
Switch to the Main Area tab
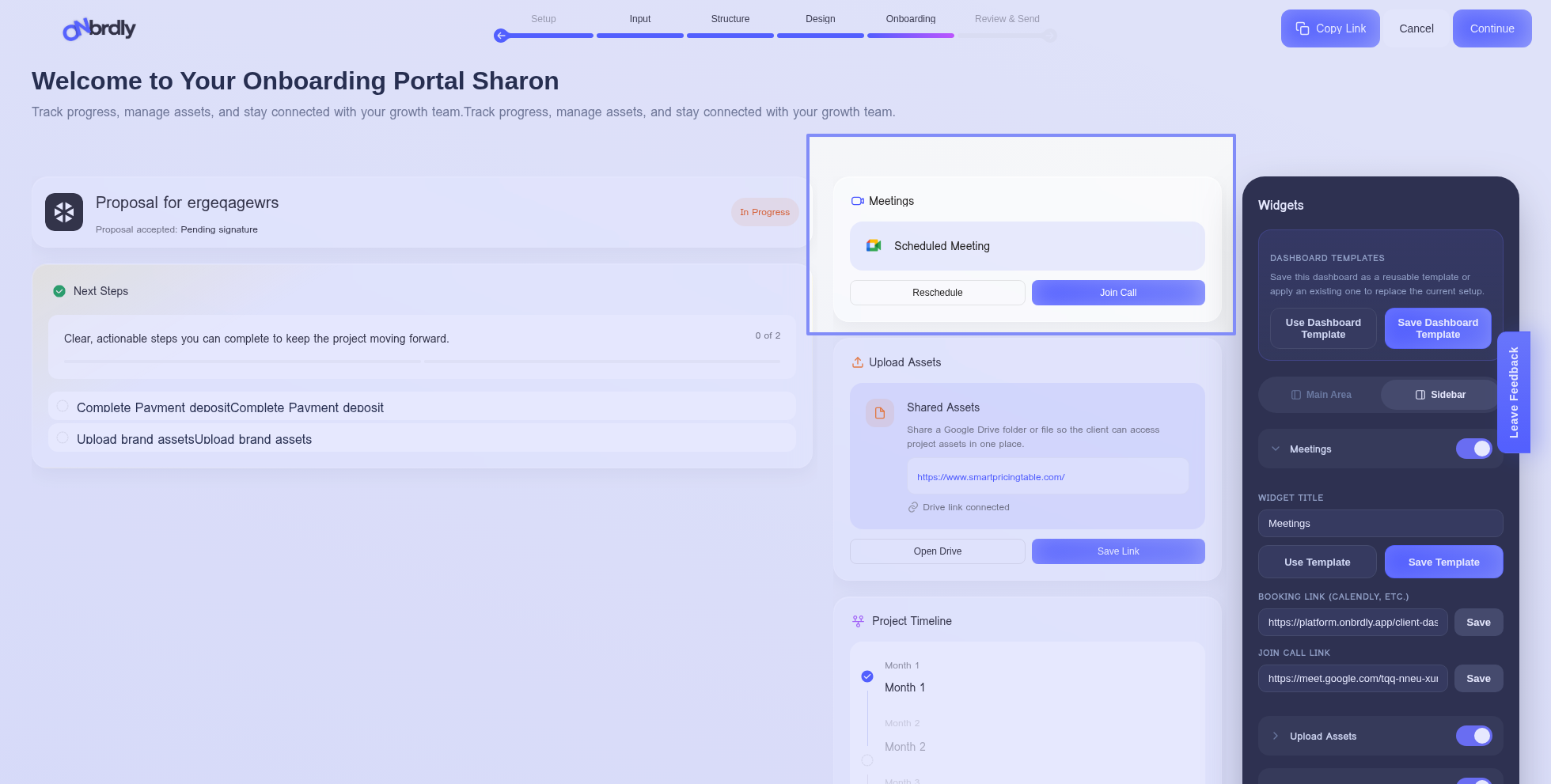click(1321, 395)
